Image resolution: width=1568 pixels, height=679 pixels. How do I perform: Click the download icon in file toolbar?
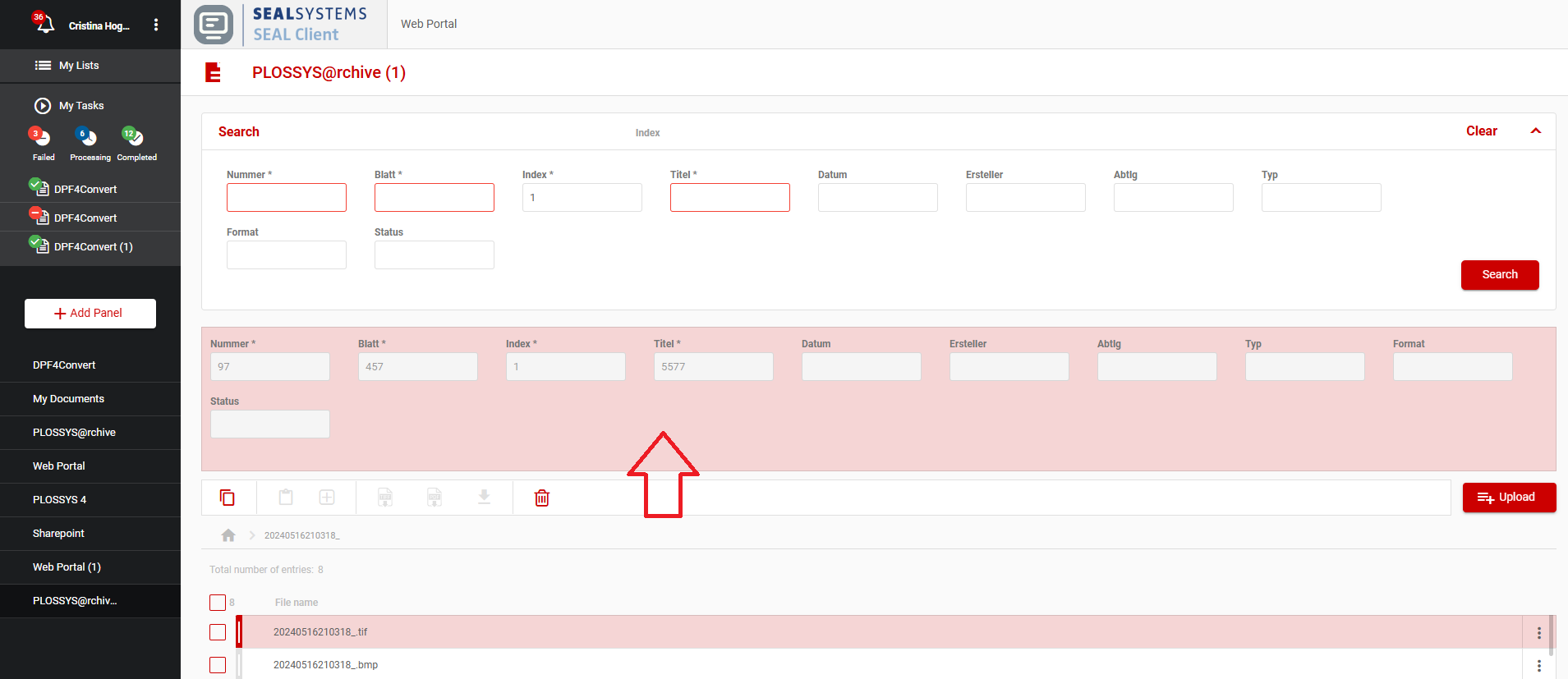point(485,498)
